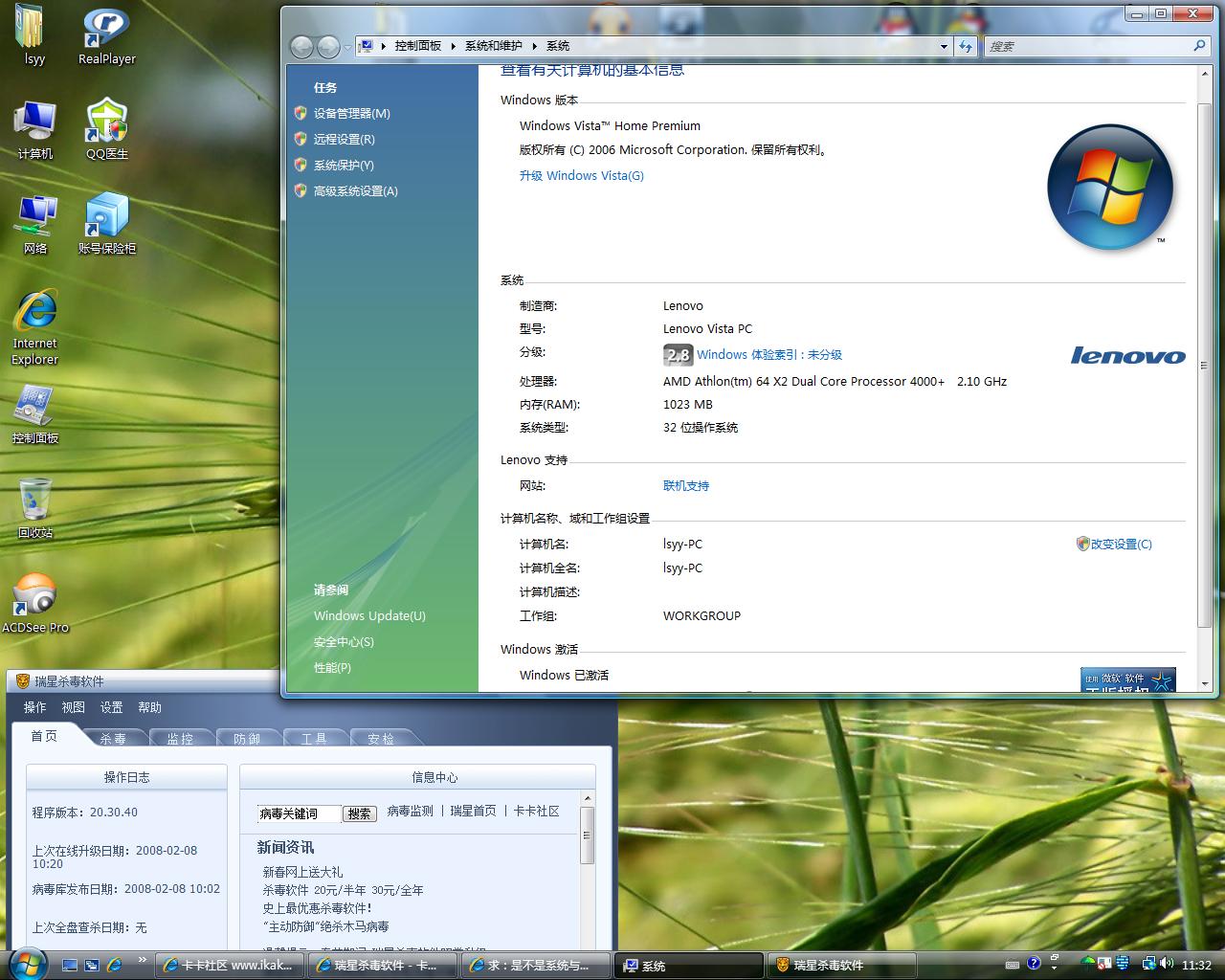This screenshot has height=980, width=1225.
Task: Switch to the 防御 tab
Action: pyautogui.click(x=247, y=738)
